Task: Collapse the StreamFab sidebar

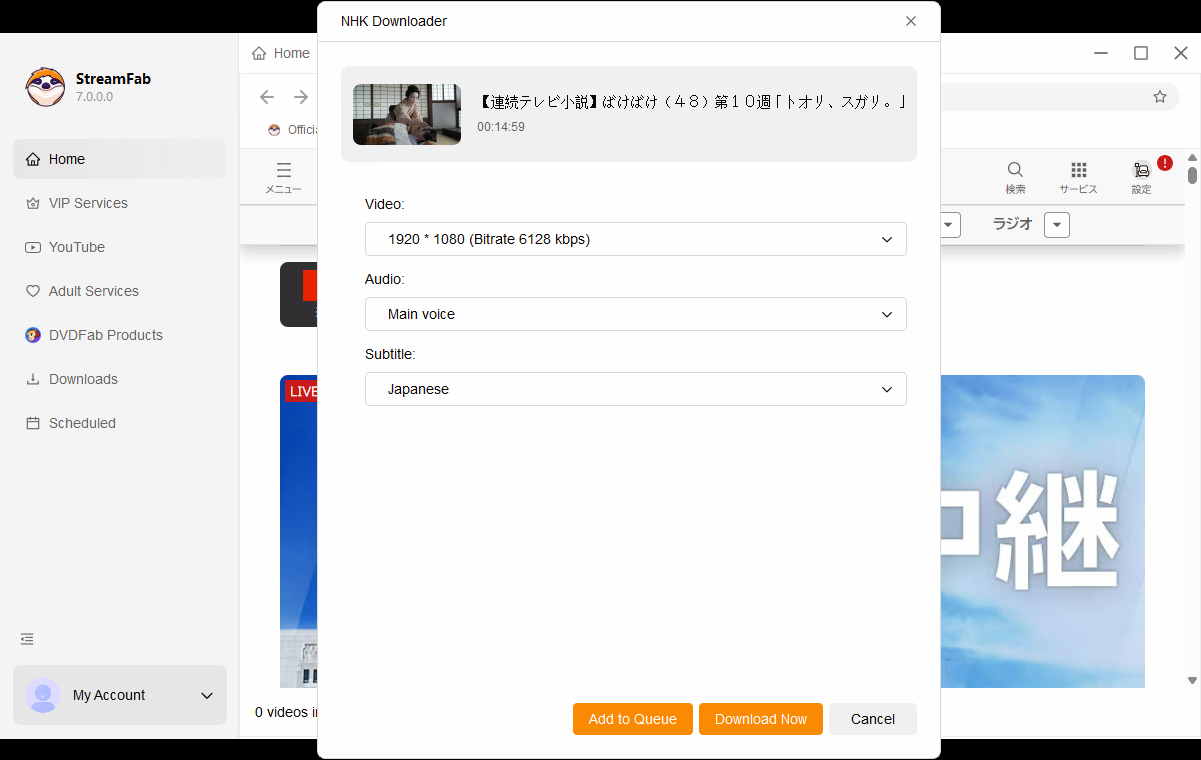Action: 26,638
